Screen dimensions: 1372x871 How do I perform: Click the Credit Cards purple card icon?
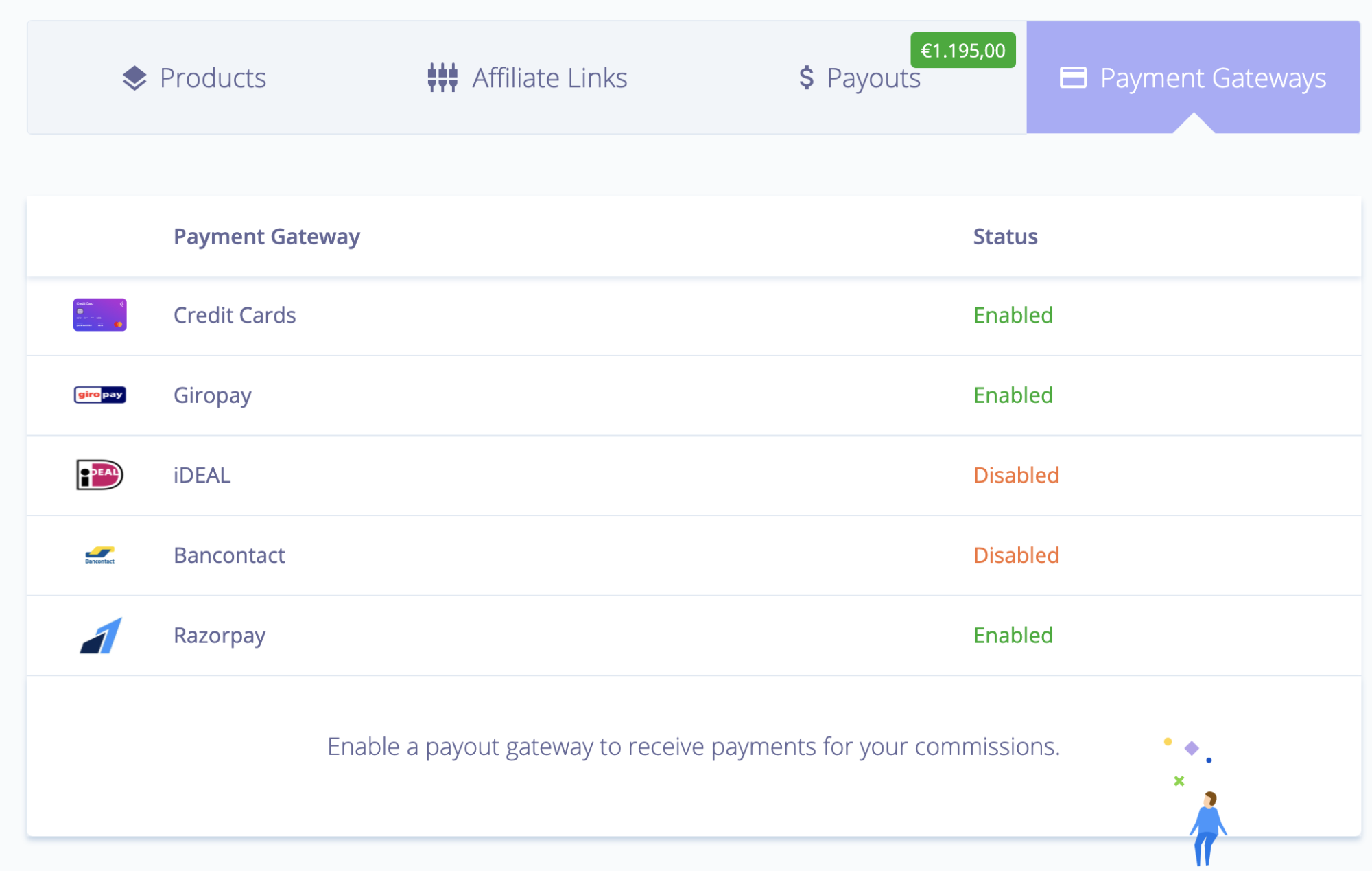100,315
